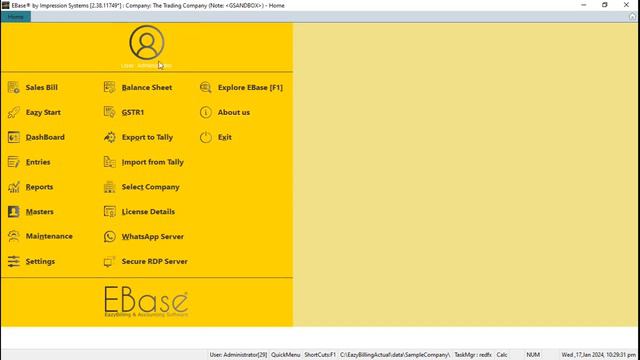The height and width of the screenshot is (360, 640).
Task: Switch to the Home tab
Action: (16, 17)
